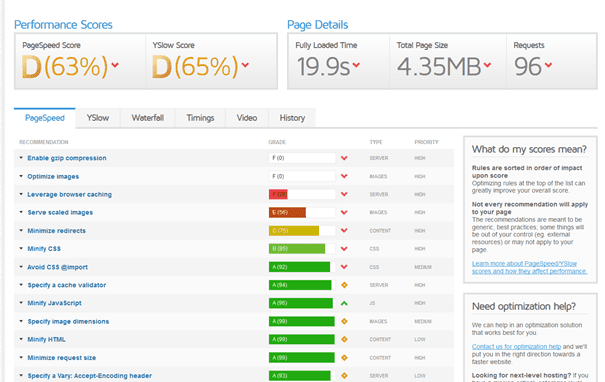
Task: Click red down arrow for Minify CSS
Action: [x=344, y=248]
